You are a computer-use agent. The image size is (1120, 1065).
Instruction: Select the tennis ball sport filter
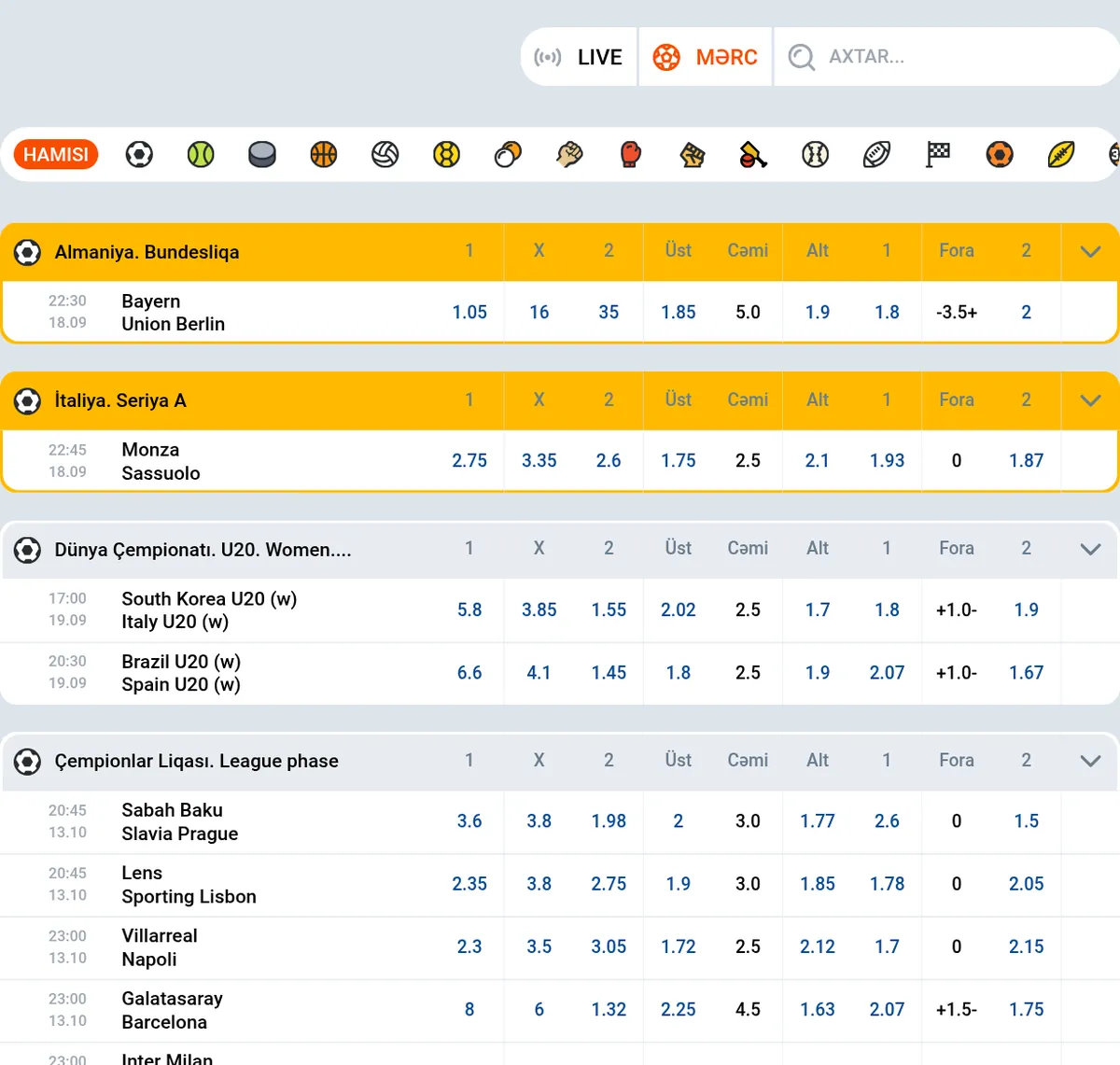tap(201, 154)
